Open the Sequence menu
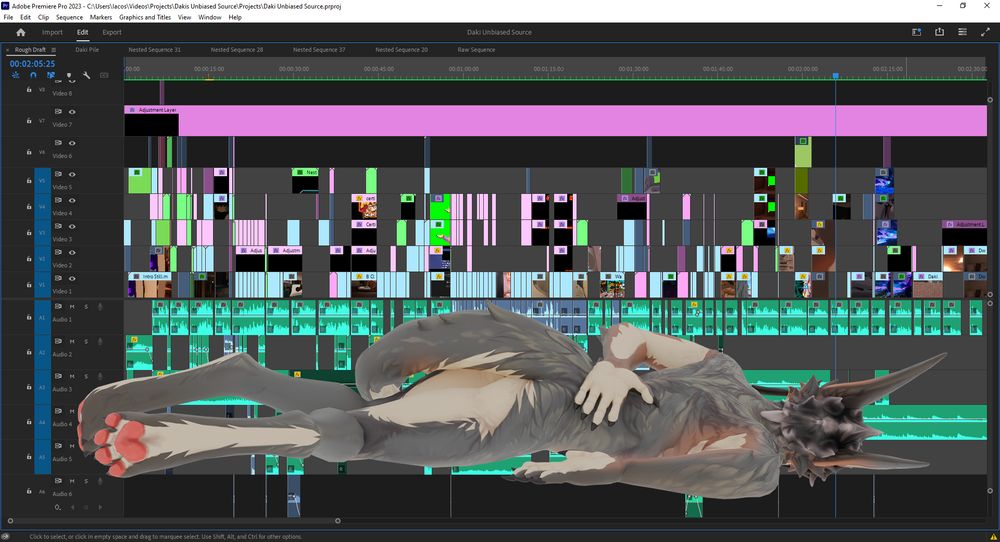 tap(69, 17)
